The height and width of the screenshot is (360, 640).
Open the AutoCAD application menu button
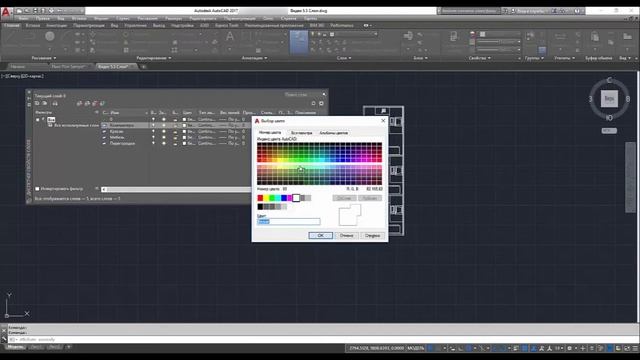click(x=6, y=12)
